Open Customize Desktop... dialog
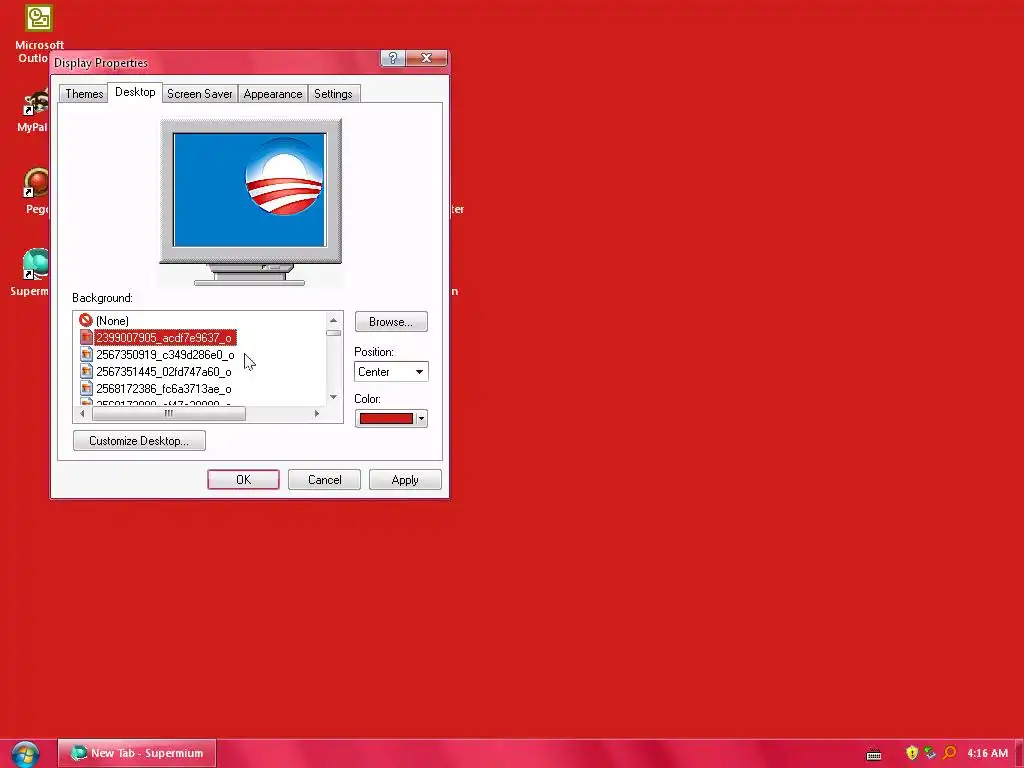1024x768 pixels. (139, 441)
